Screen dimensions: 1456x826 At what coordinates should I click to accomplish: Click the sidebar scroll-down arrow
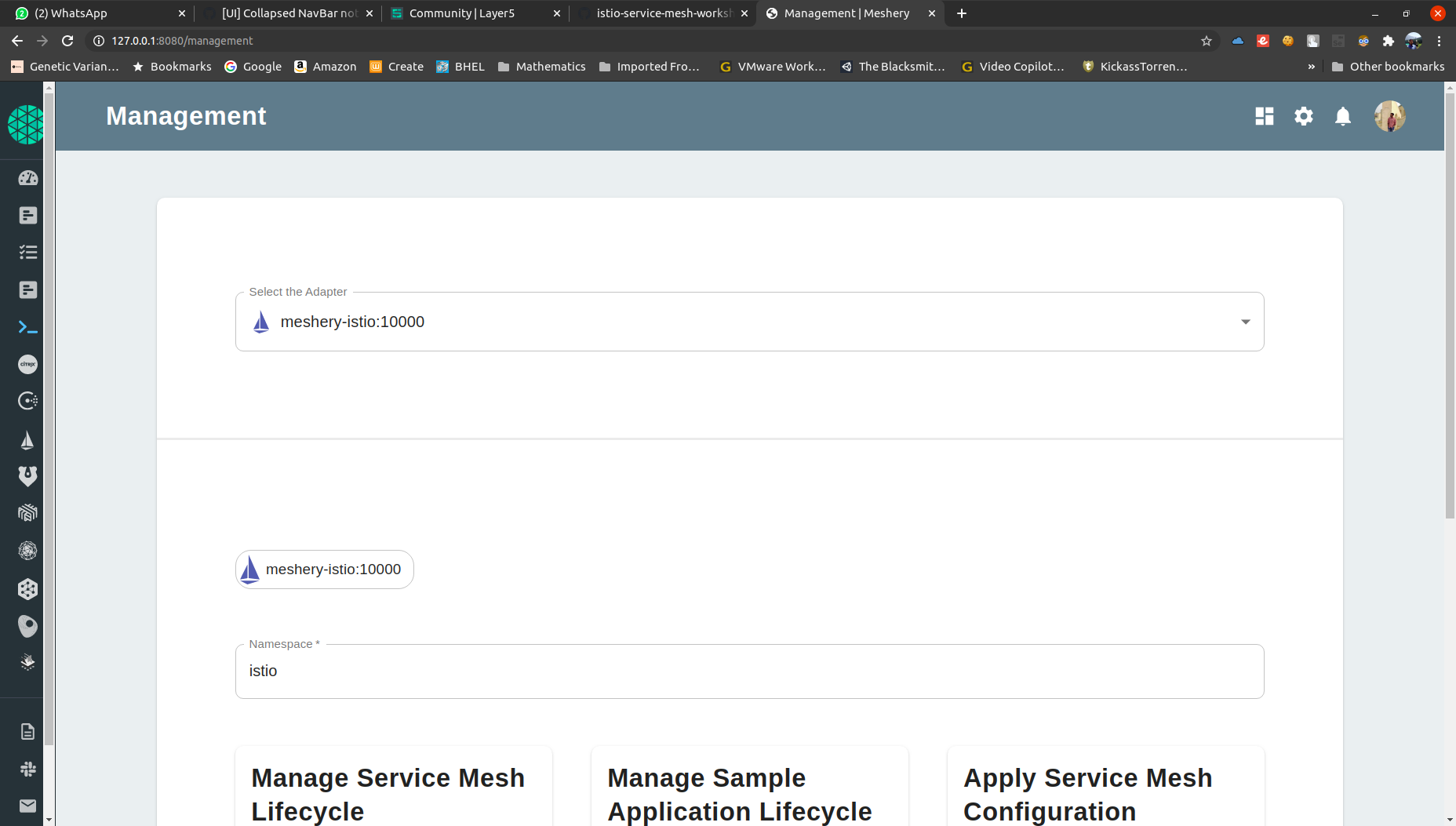tap(49, 820)
